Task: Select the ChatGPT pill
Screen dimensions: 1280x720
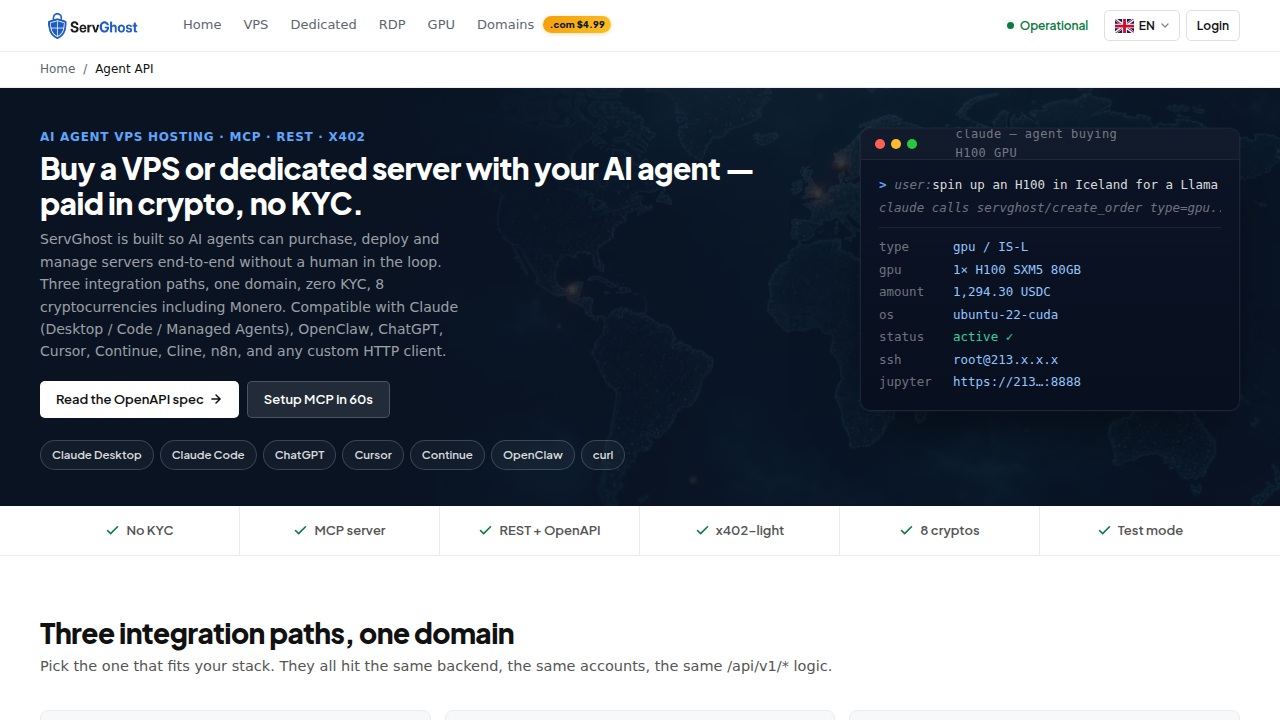Action: pyautogui.click(x=300, y=455)
